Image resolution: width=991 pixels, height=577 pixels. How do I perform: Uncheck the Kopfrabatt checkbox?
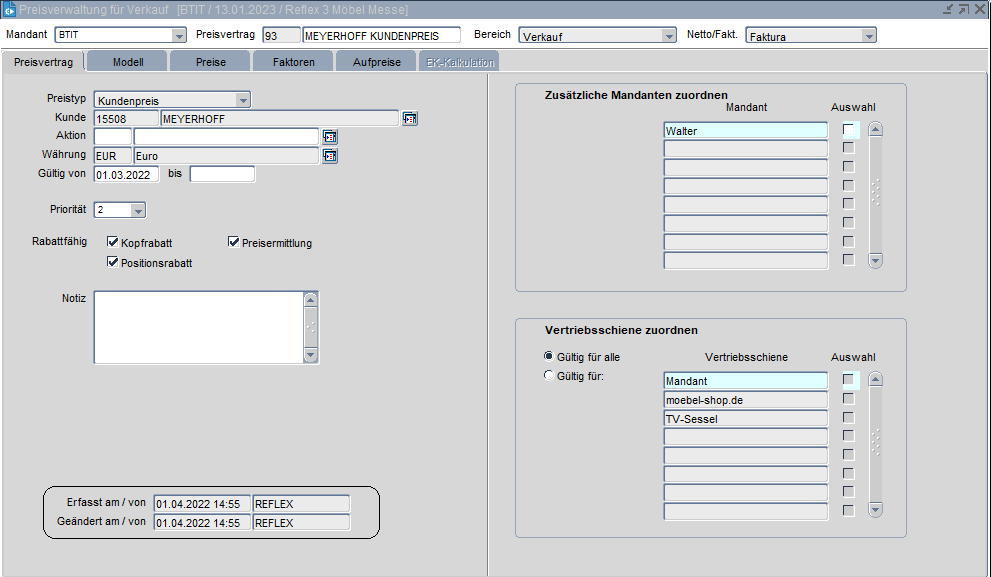tap(113, 242)
